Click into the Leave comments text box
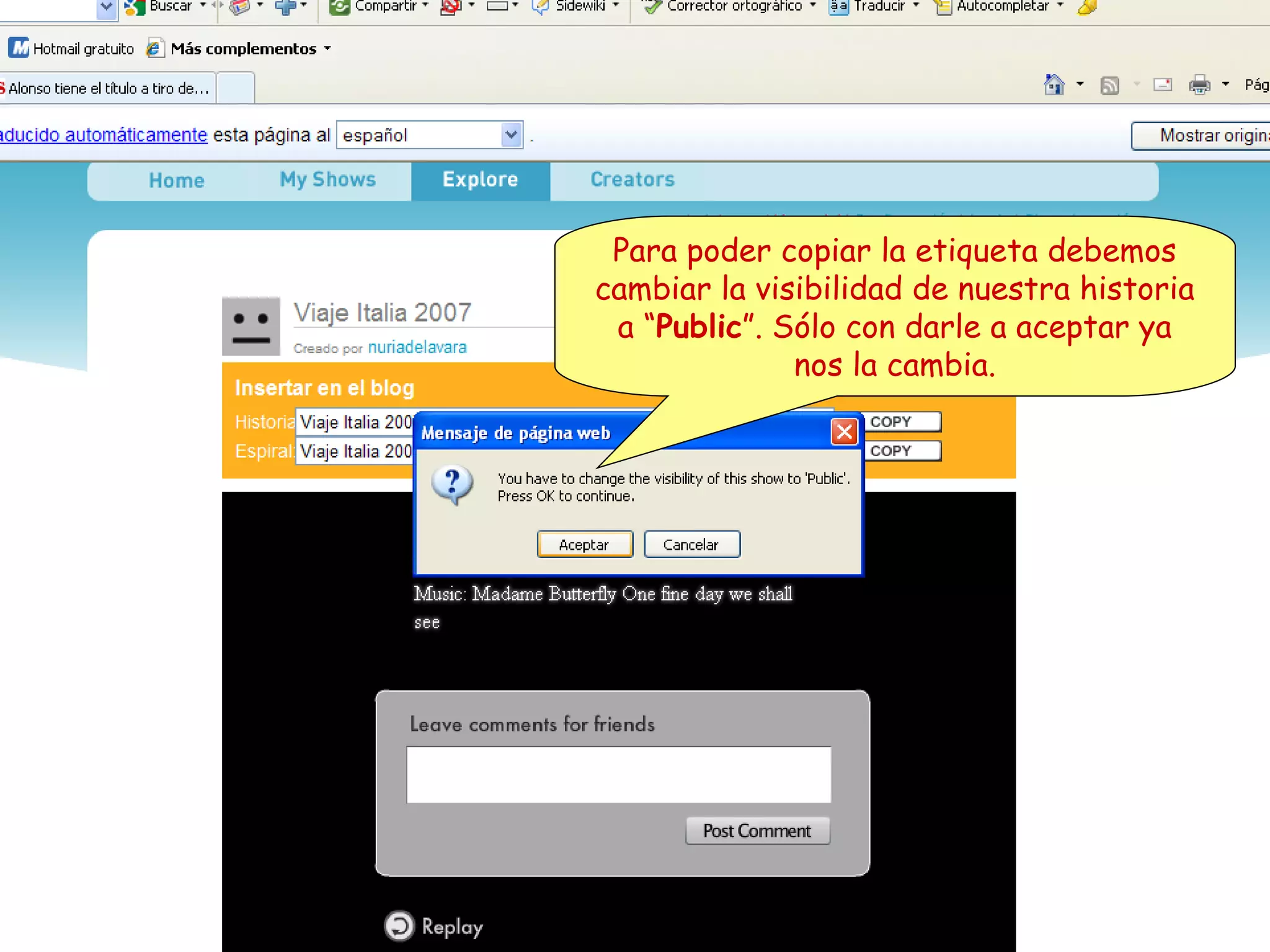This screenshot has width=1270, height=952. tap(618, 775)
